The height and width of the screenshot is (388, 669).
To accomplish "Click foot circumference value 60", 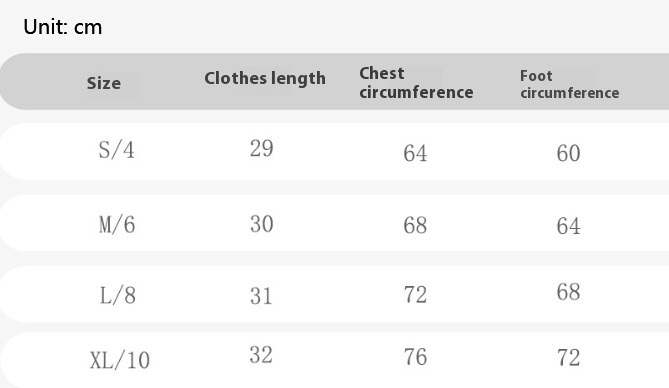I will click(x=568, y=153).
